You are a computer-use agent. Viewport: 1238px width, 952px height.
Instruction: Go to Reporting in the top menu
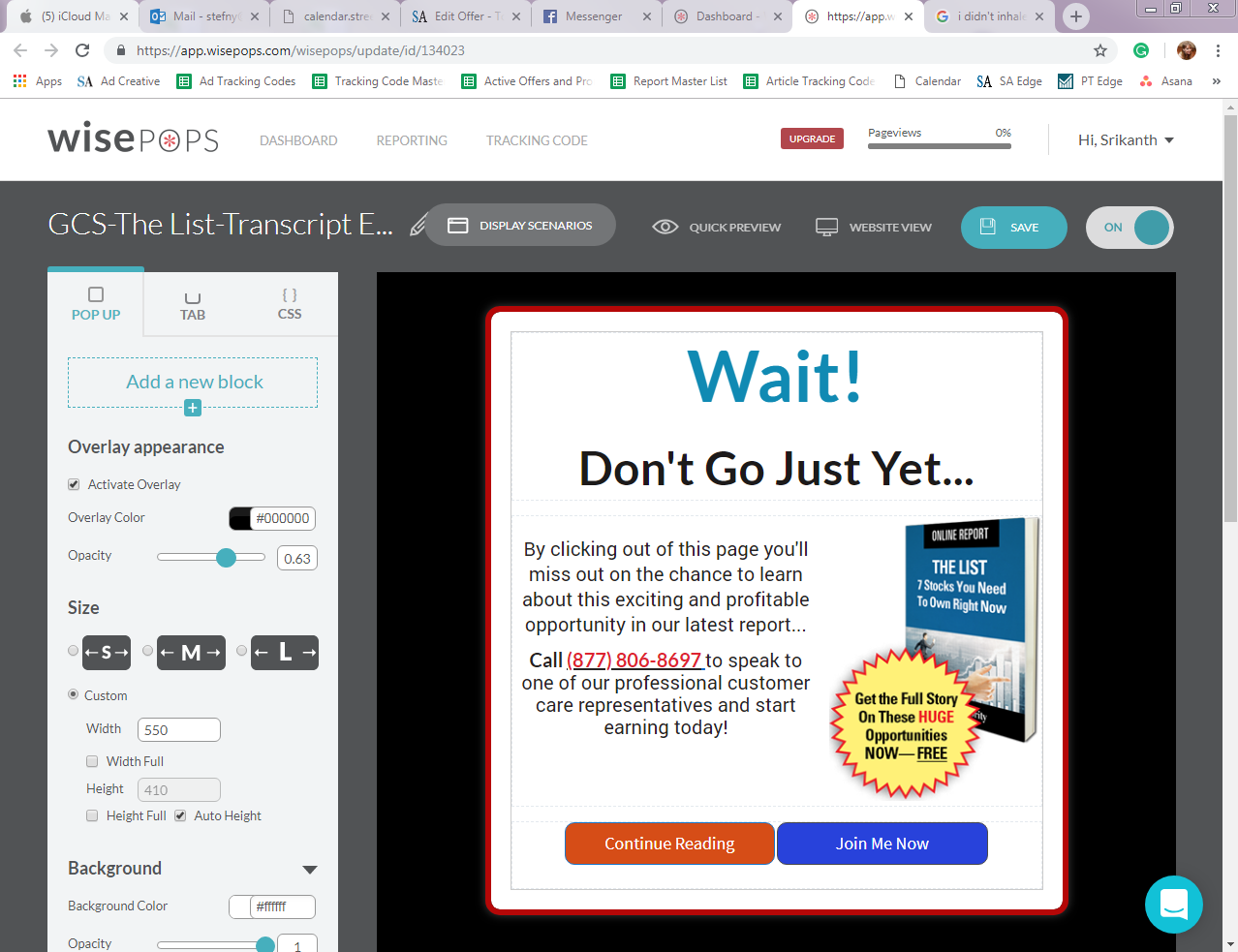412,140
